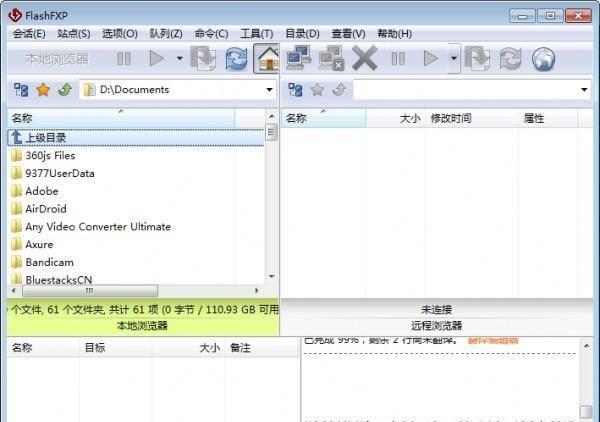Click local horizontal scrollbar left arrow
Image resolution: width=600 pixels, height=422 pixels.
pos(14,291)
